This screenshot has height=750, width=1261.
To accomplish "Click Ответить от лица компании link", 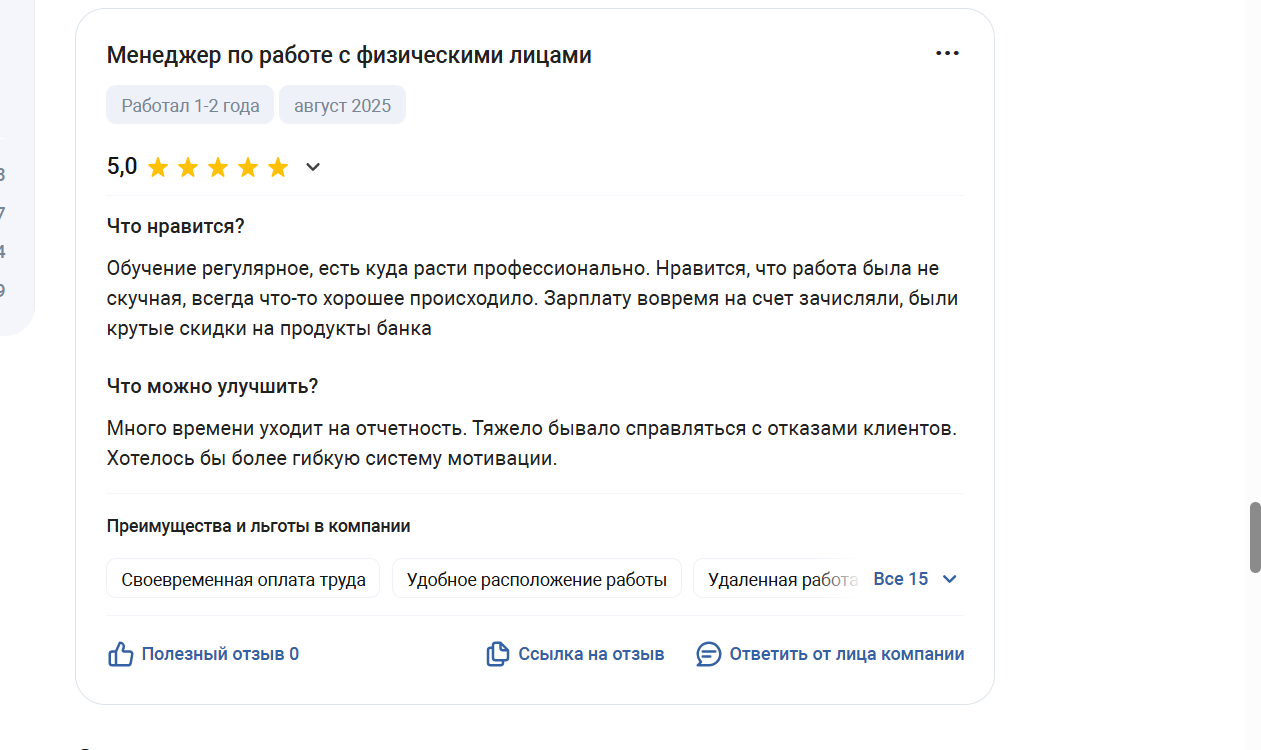I will [x=847, y=654].
